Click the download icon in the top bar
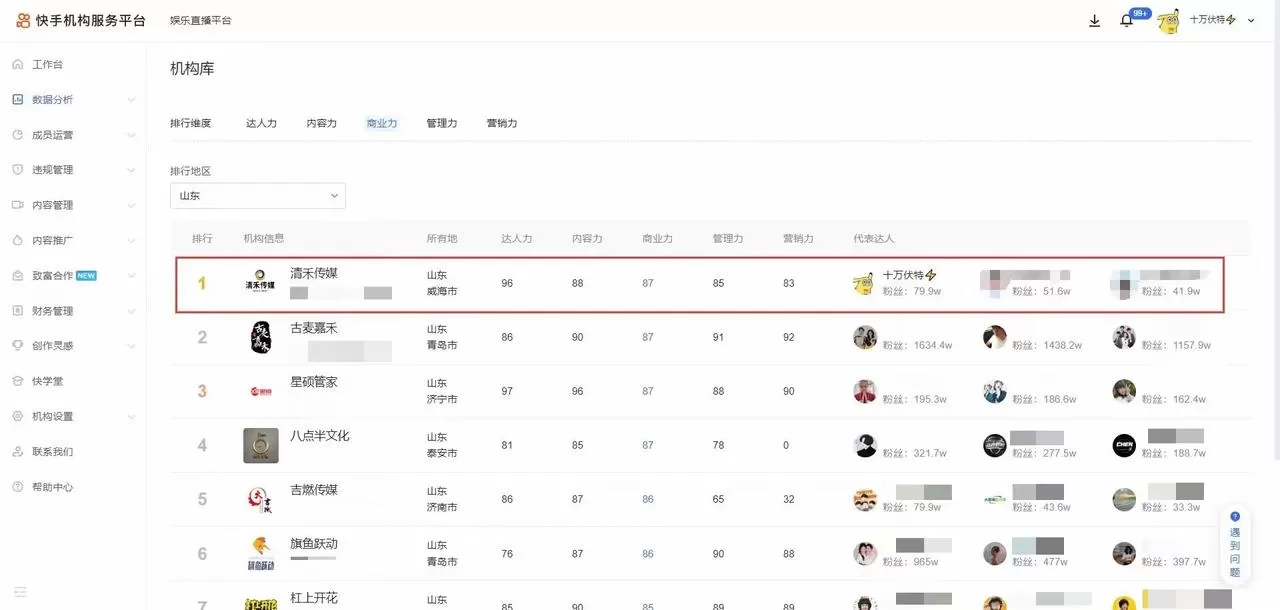Image resolution: width=1280 pixels, height=610 pixels. (1094, 19)
